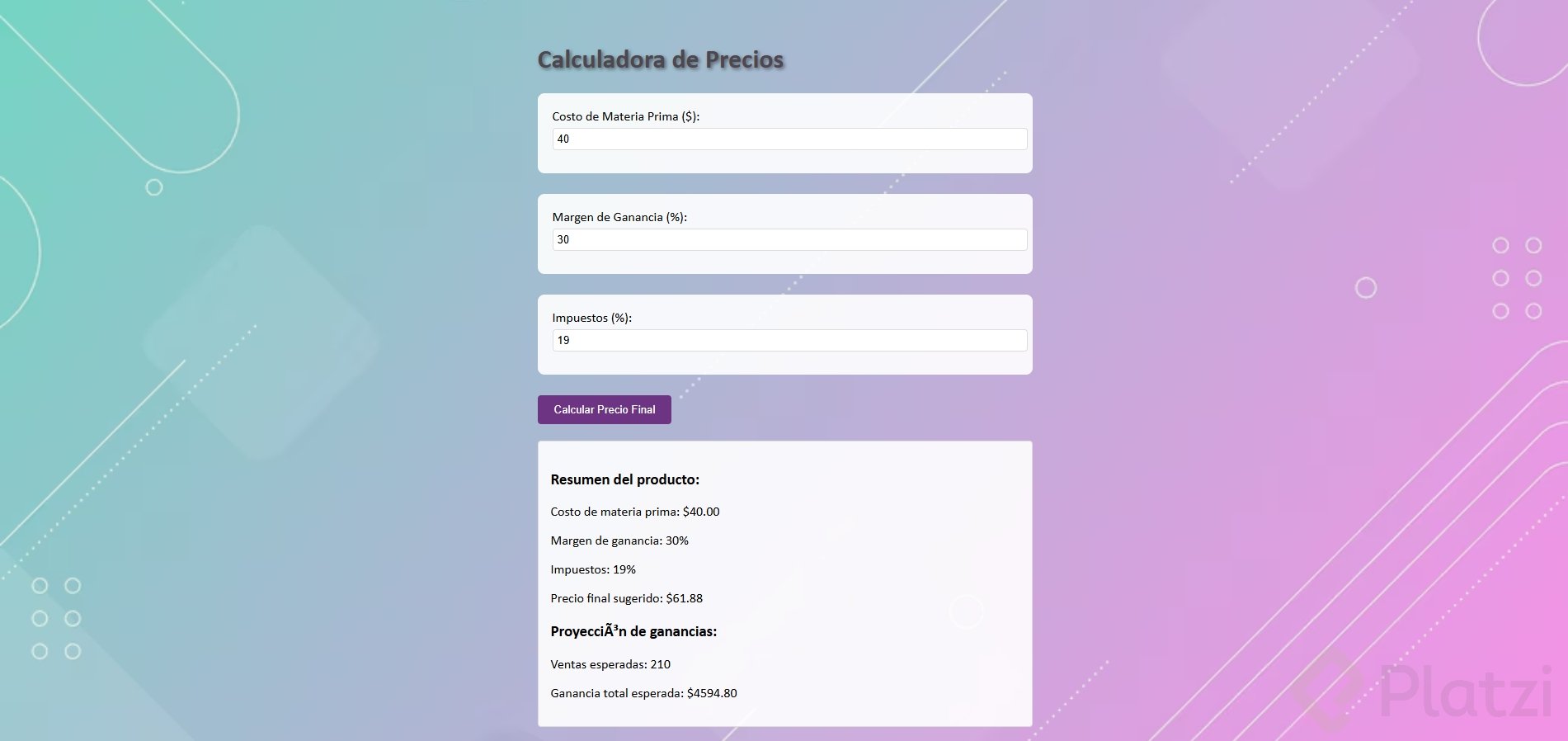Select the Margen de Ganancia input field
1568x741 pixels.
(x=789, y=239)
